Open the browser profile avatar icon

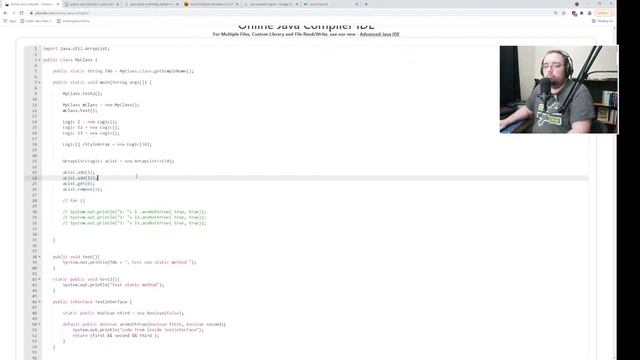point(589,13)
